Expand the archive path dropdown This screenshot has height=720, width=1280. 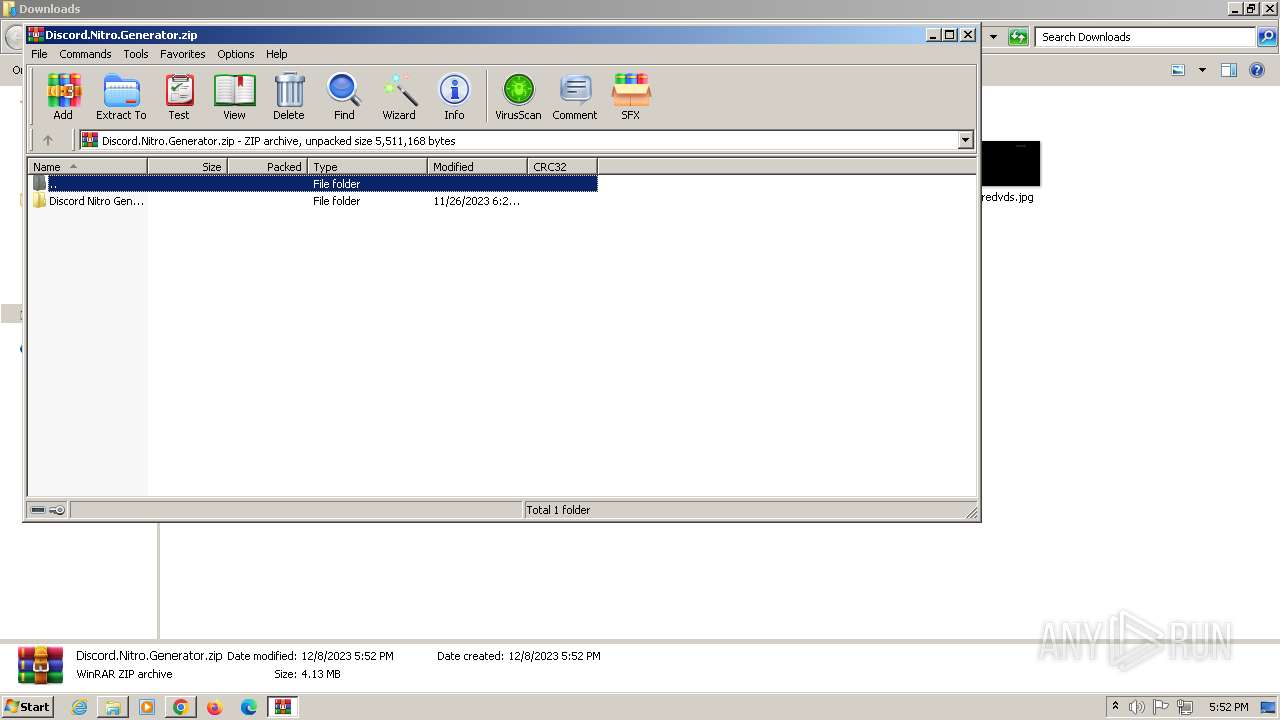966,141
